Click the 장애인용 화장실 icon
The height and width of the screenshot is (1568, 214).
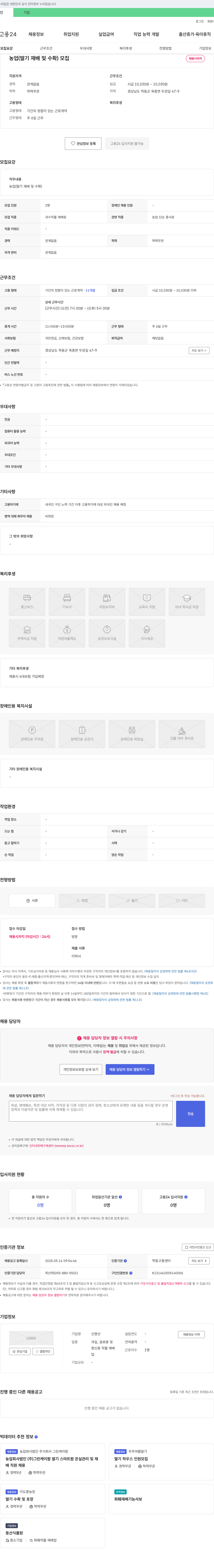coord(132,734)
